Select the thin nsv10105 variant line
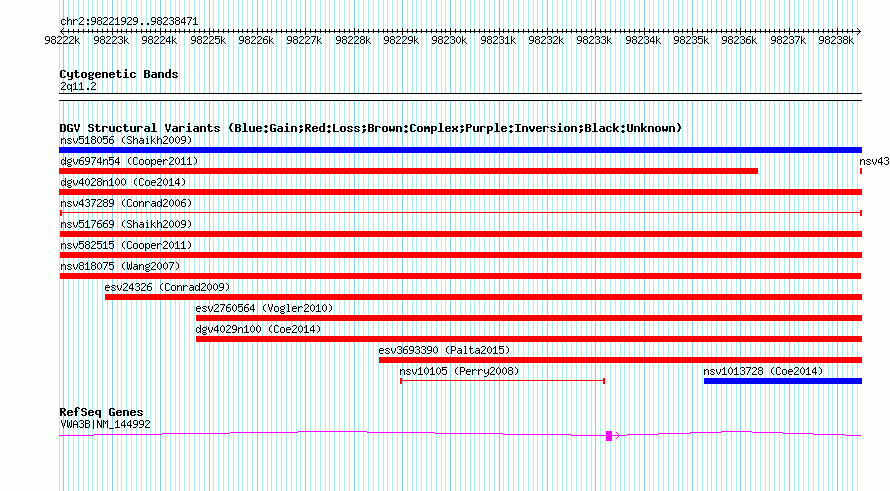The height and width of the screenshot is (491, 890). (502, 381)
